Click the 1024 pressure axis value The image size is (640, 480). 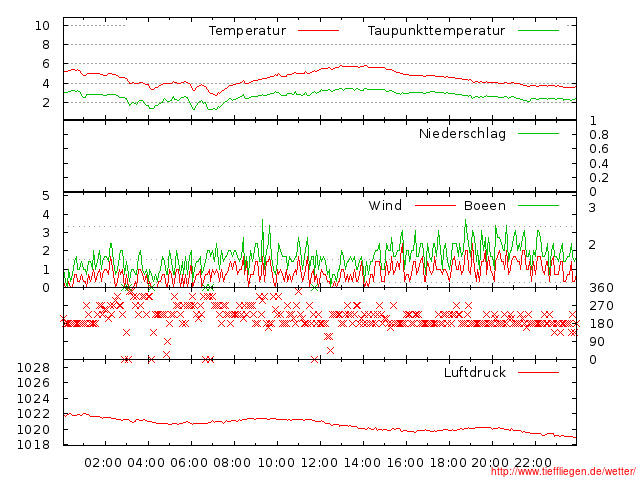[33, 398]
